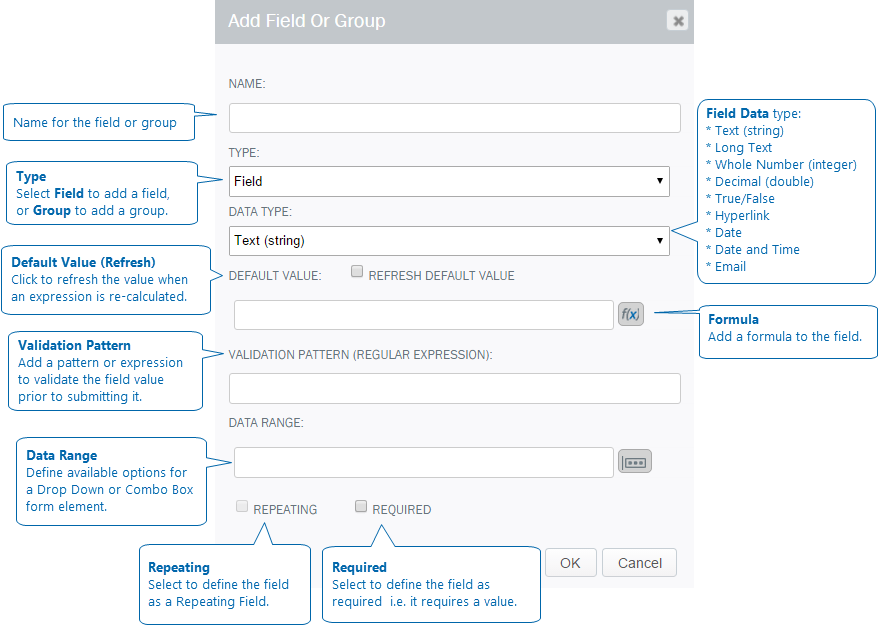This screenshot has height=628, width=884.
Task: Click the Data Range callout description
Action: point(110,481)
